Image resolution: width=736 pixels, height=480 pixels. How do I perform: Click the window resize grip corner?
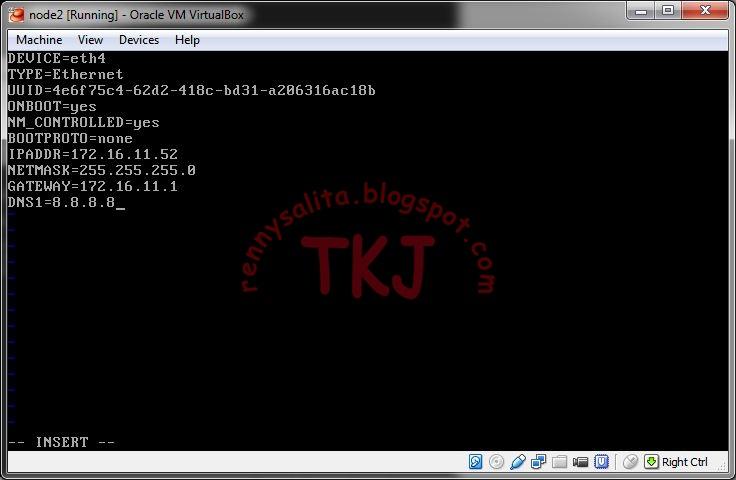tap(722, 465)
